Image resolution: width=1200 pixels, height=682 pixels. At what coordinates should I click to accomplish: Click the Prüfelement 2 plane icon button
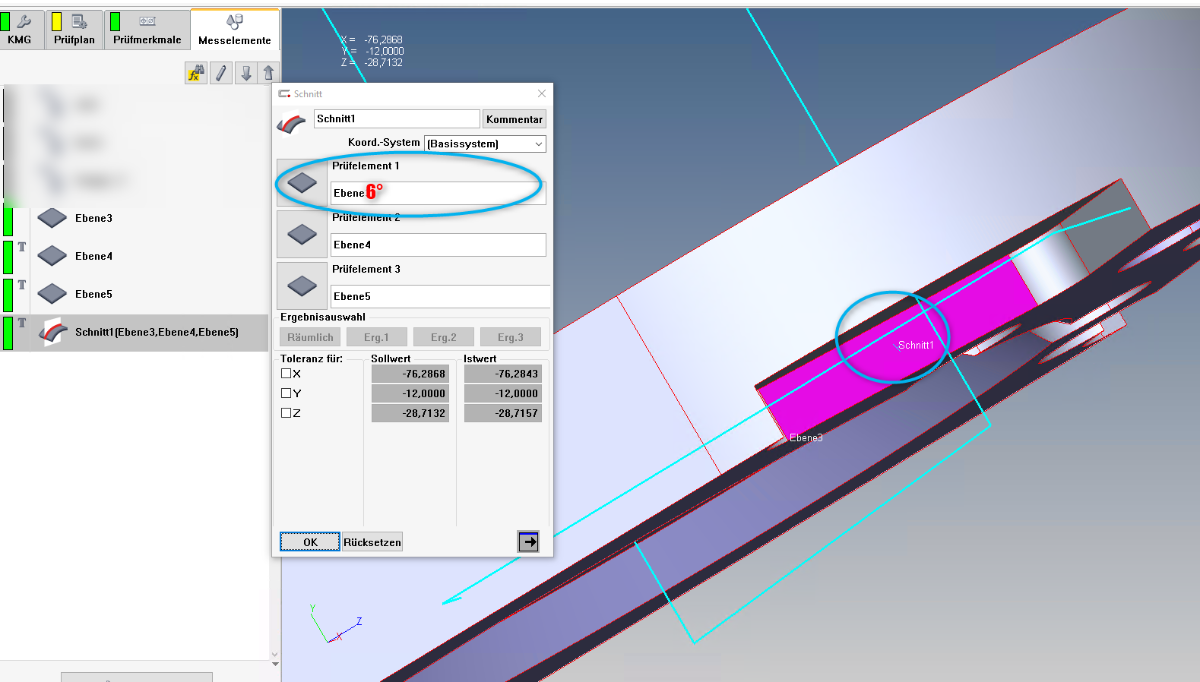tap(302, 234)
